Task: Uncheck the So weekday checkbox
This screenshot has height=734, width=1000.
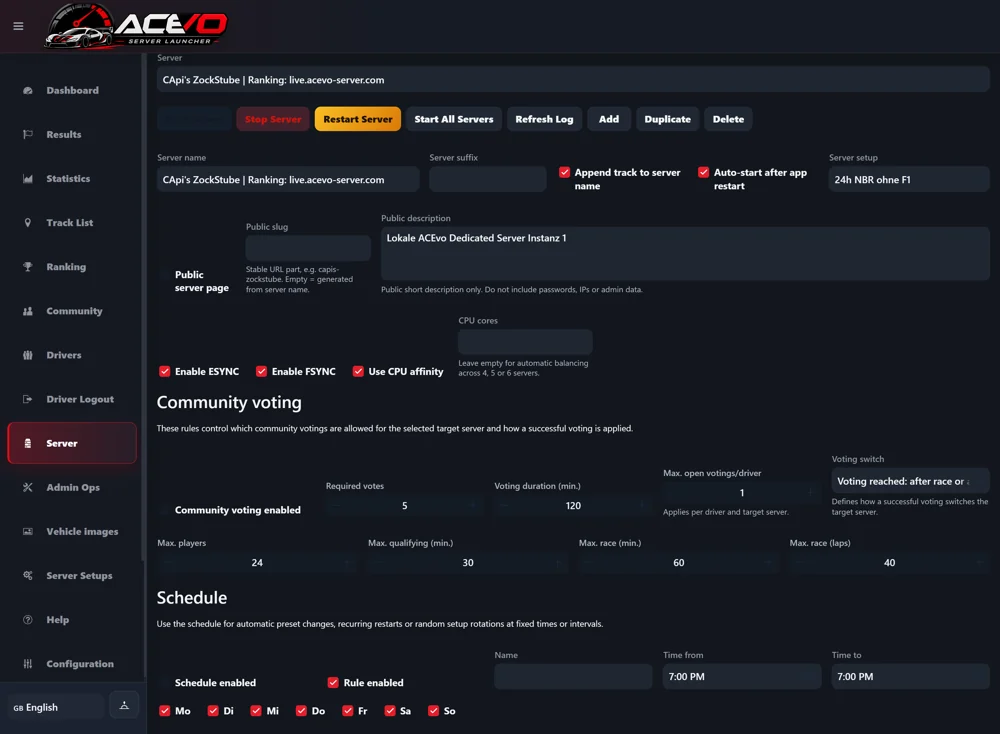Action: [434, 710]
